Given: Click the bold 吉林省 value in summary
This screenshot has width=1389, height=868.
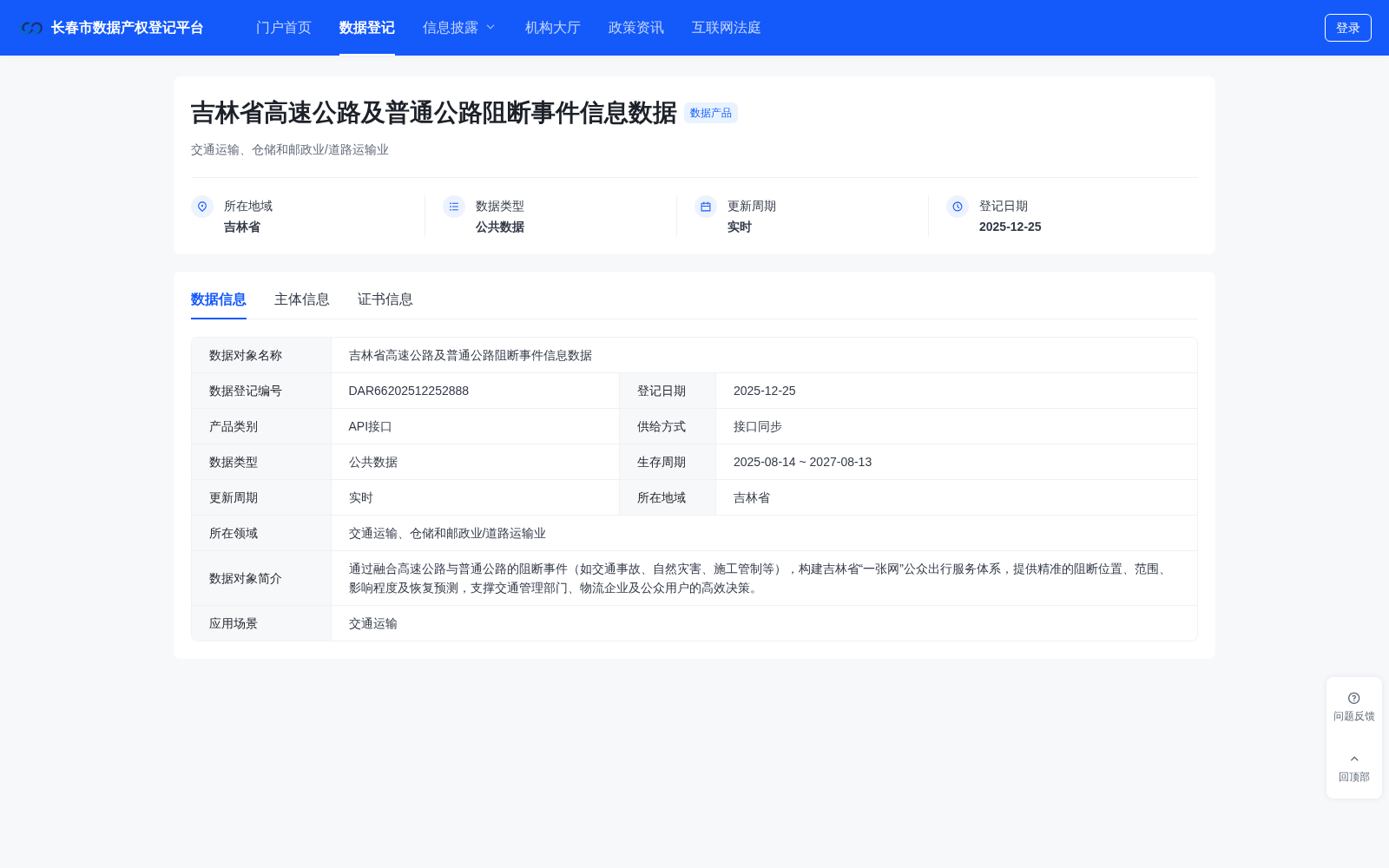Looking at the screenshot, I should click(242, 227).
